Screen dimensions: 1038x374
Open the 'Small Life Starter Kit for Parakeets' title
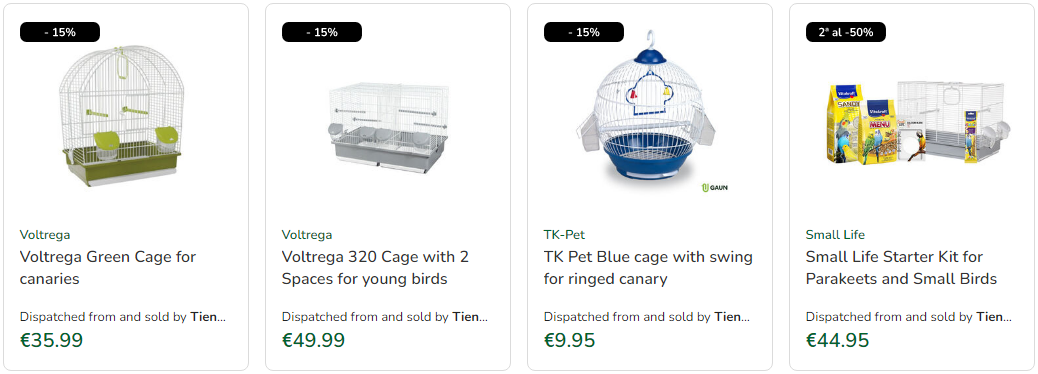pyautogui.click(x=901, y=267)
